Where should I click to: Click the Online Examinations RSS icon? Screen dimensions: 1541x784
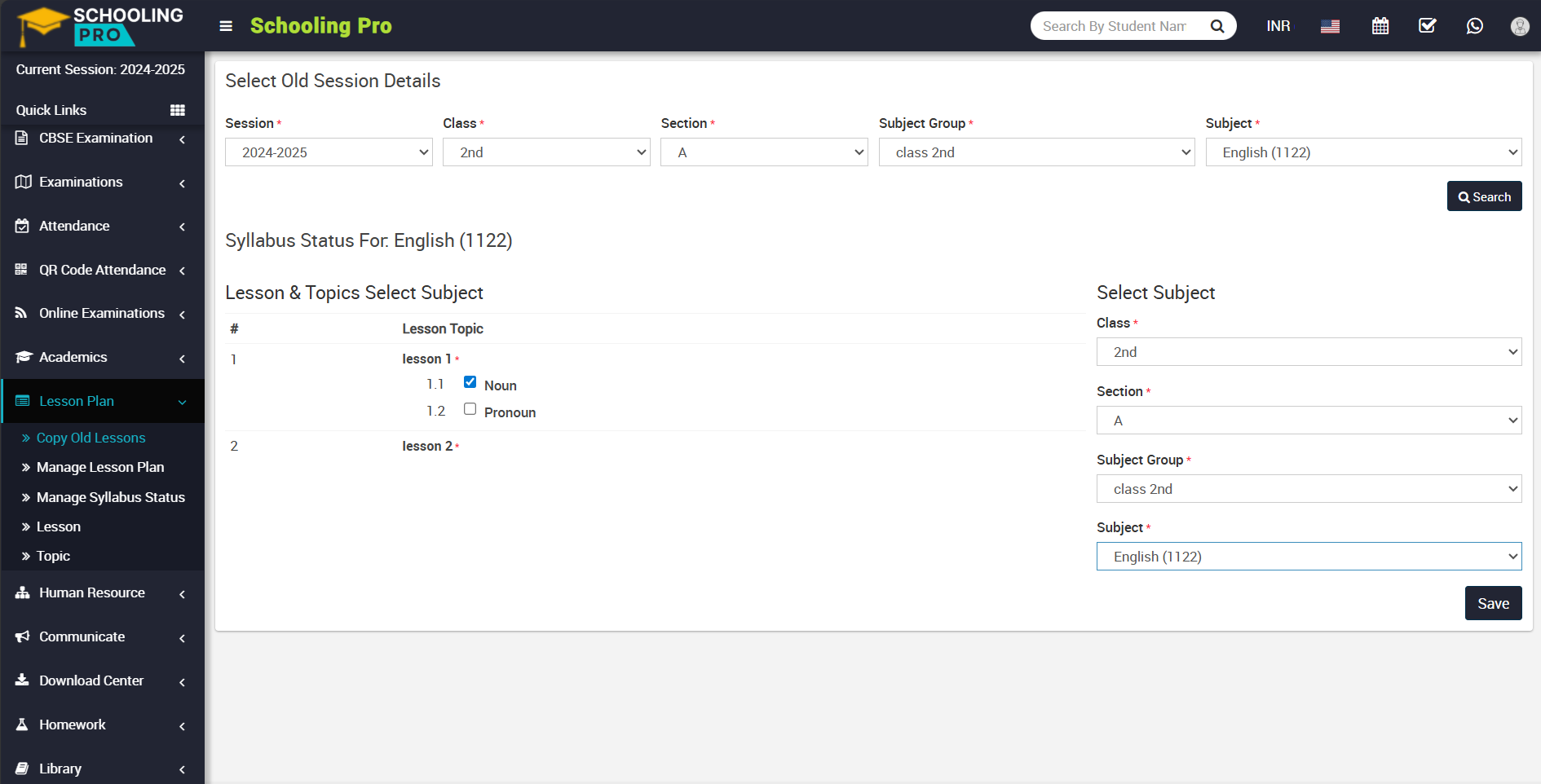(22, 313)
